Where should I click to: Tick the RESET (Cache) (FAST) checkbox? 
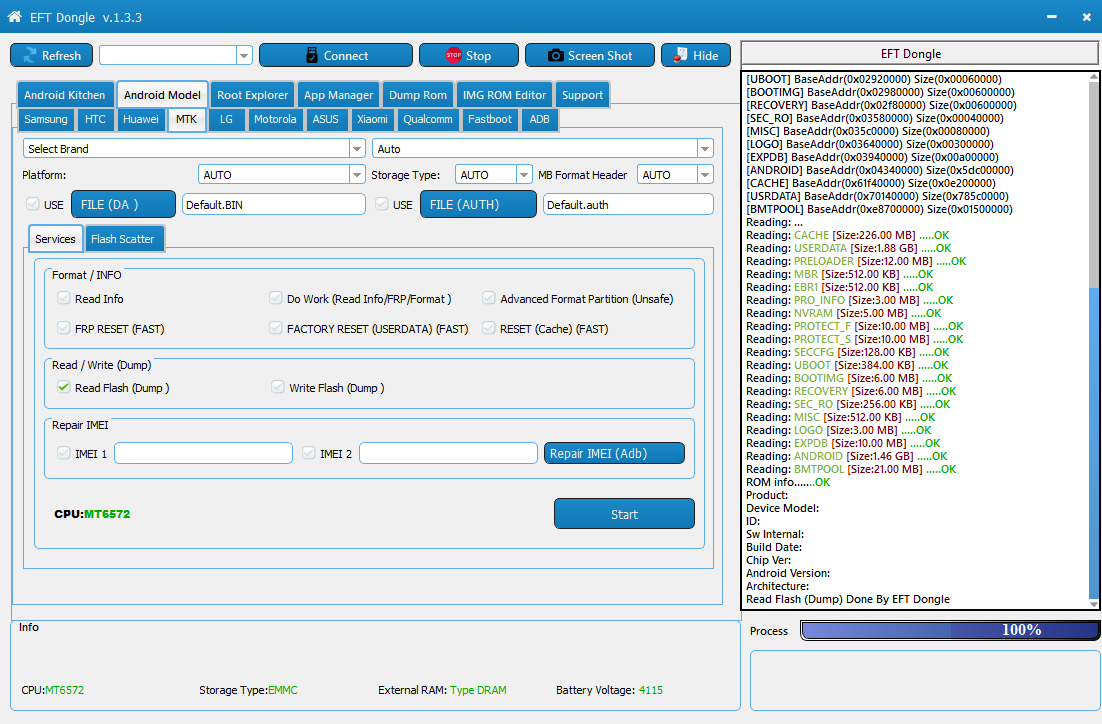tap(488, 328)
